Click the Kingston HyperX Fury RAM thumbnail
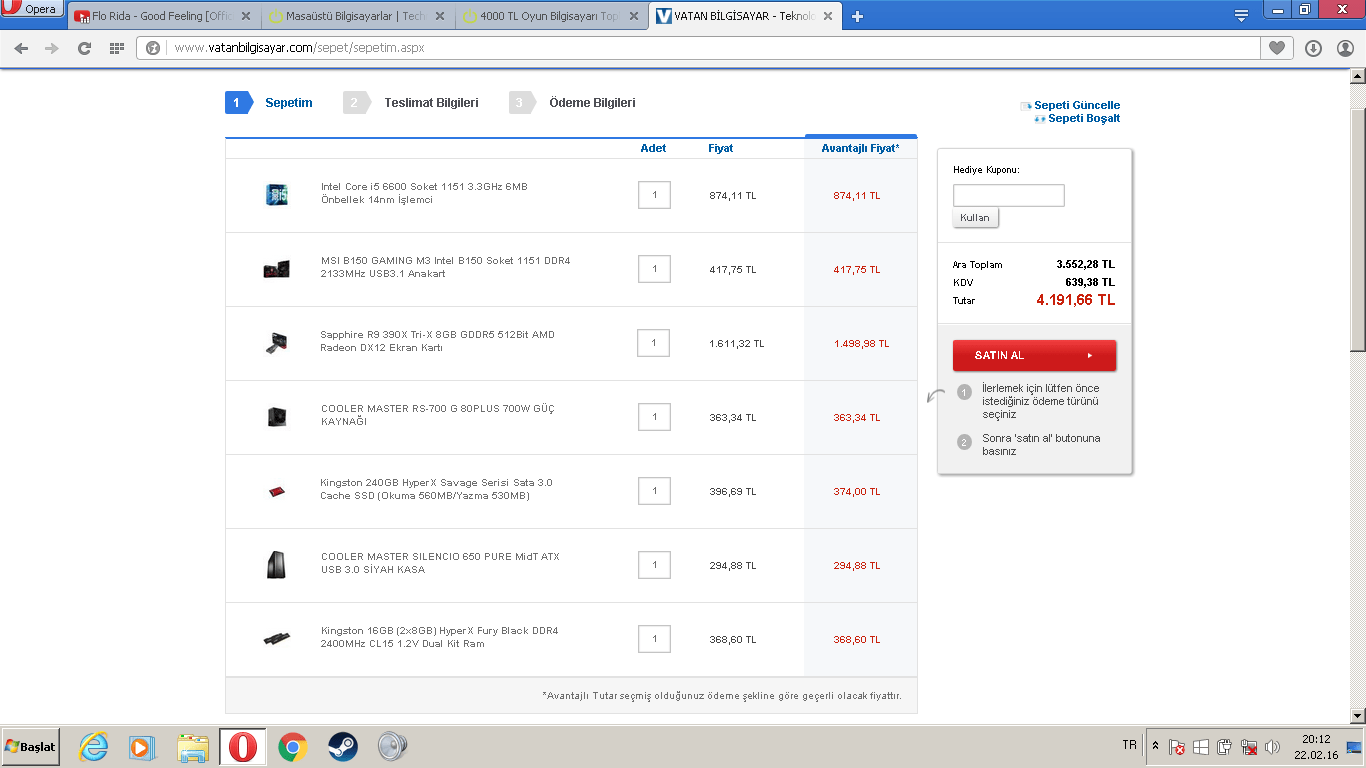 (276, 639)
